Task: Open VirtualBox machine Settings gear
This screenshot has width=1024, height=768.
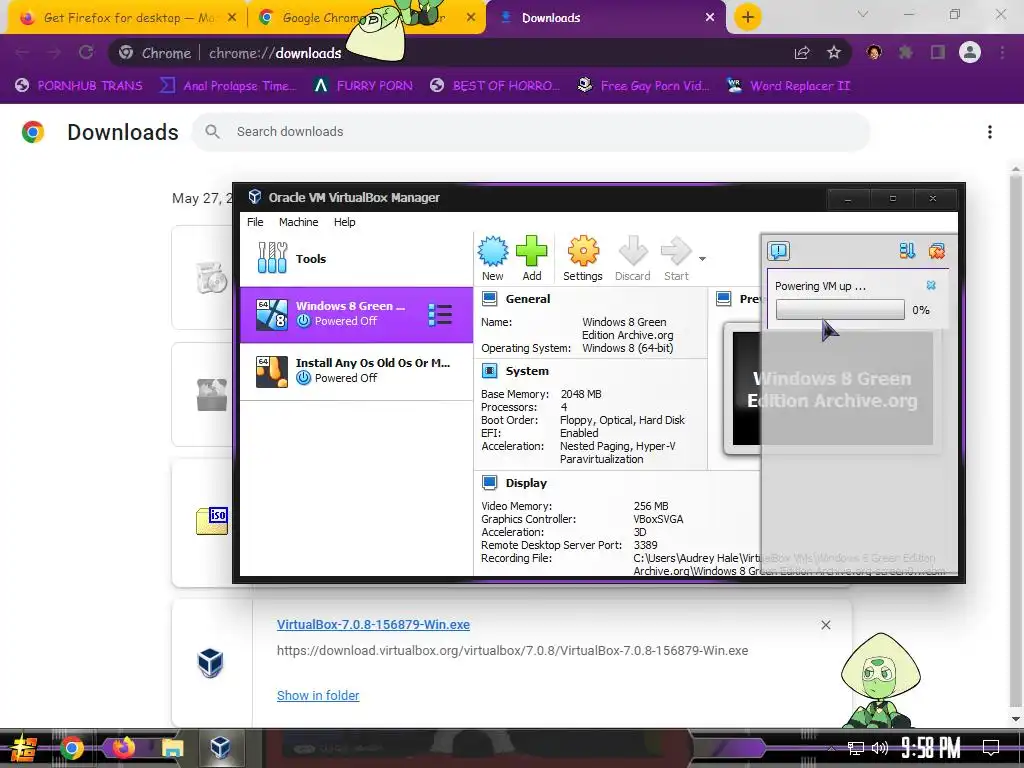Action: 583,252
